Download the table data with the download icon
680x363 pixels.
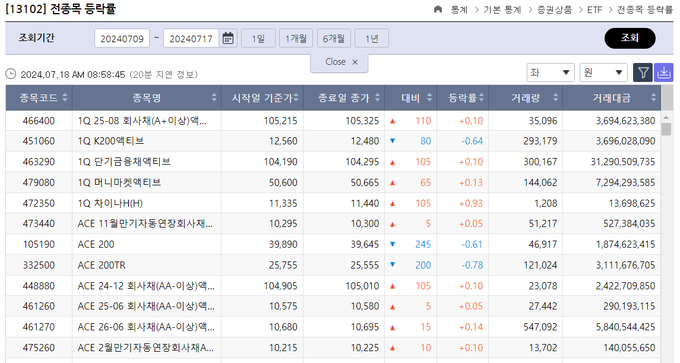(x=664, y=72)
